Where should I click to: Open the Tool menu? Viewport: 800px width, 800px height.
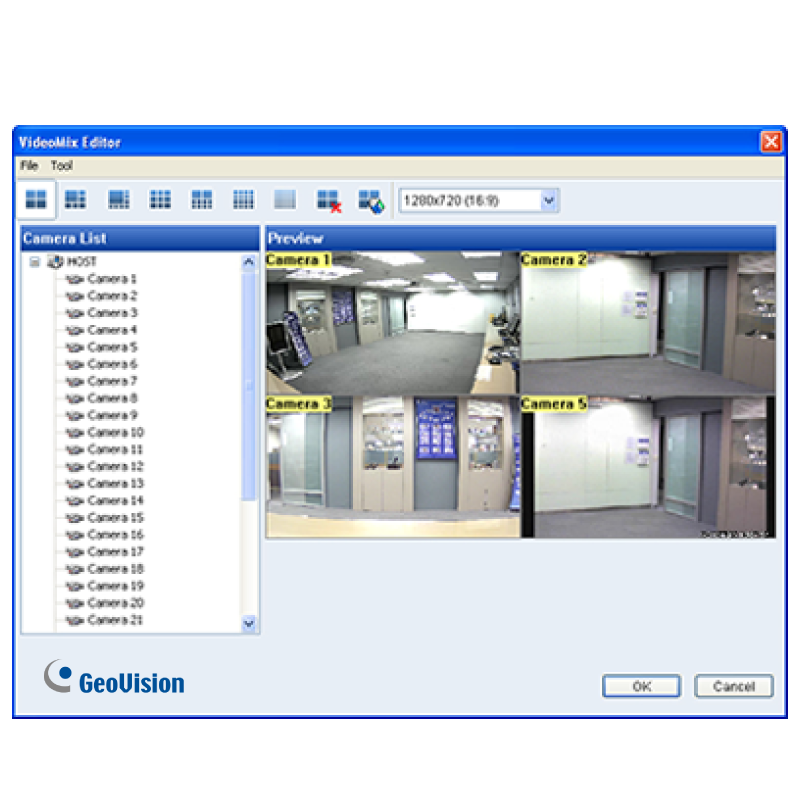click(62, 166)
